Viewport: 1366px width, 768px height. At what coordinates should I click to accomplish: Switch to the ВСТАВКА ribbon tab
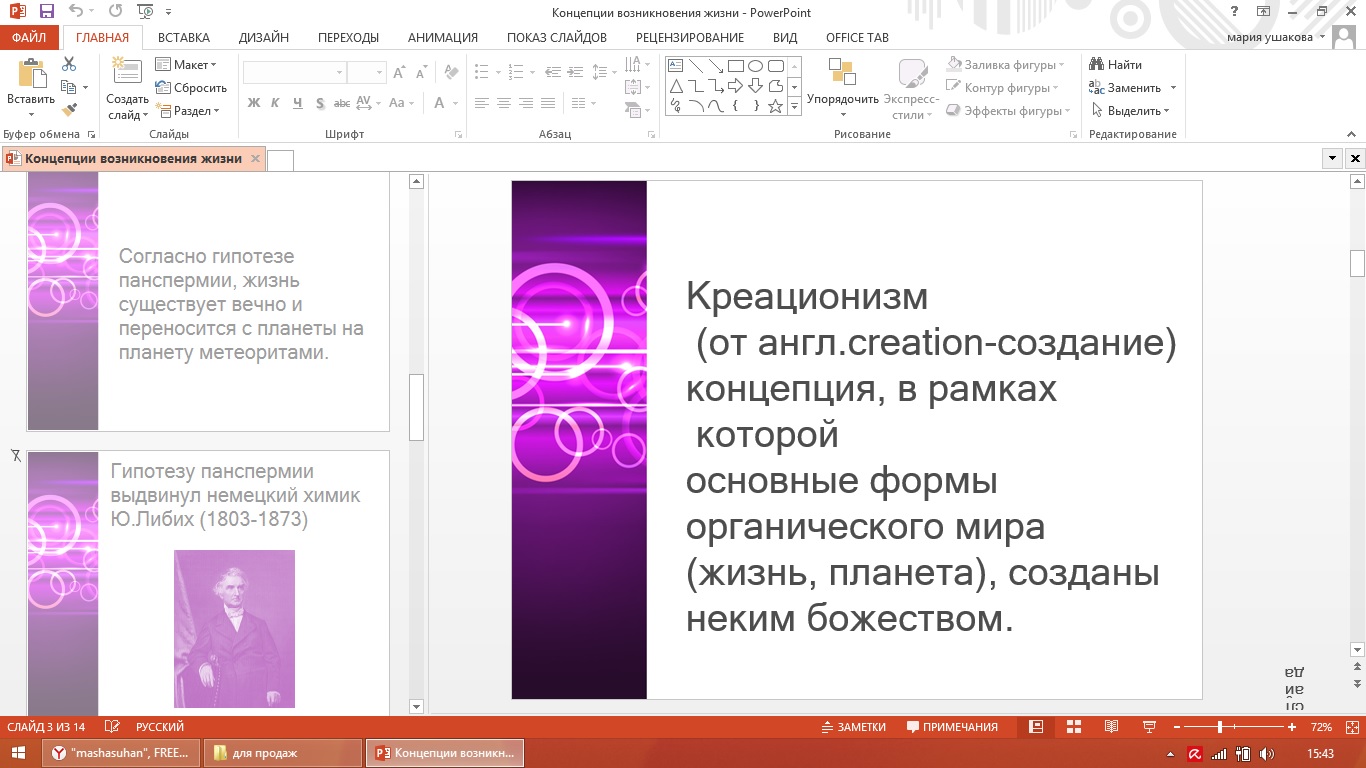pos(186,37)
